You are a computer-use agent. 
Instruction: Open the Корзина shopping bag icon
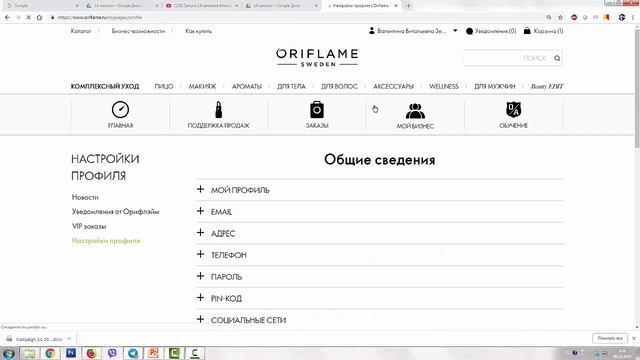(x=527, y=31)
